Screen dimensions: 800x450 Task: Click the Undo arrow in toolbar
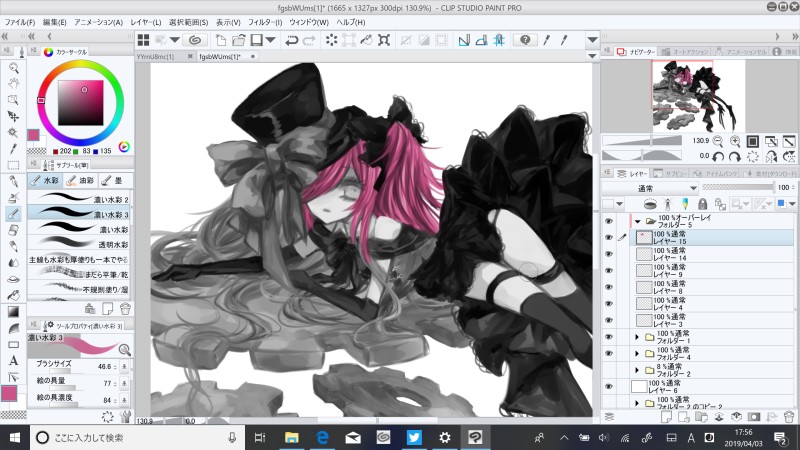[x=292, y=40]
